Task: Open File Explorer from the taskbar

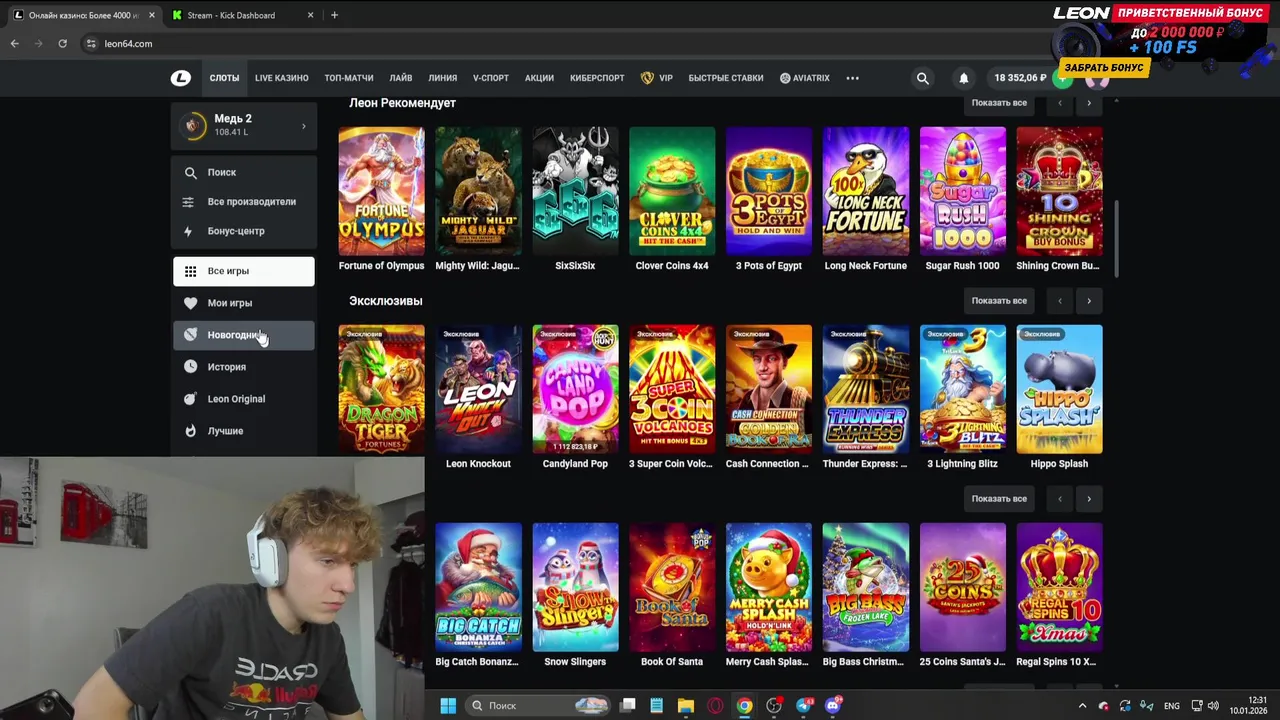Action: [685, 705]
